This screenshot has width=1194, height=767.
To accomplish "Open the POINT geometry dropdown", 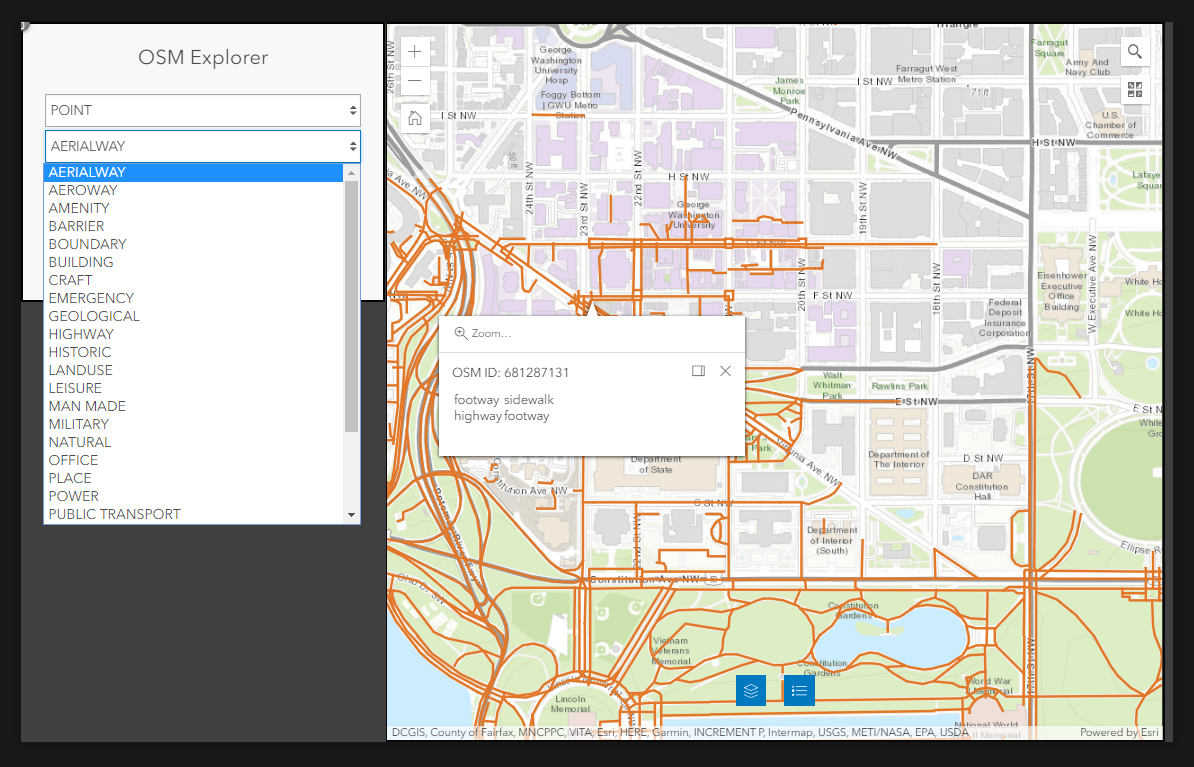I will (x=203, y=110).
